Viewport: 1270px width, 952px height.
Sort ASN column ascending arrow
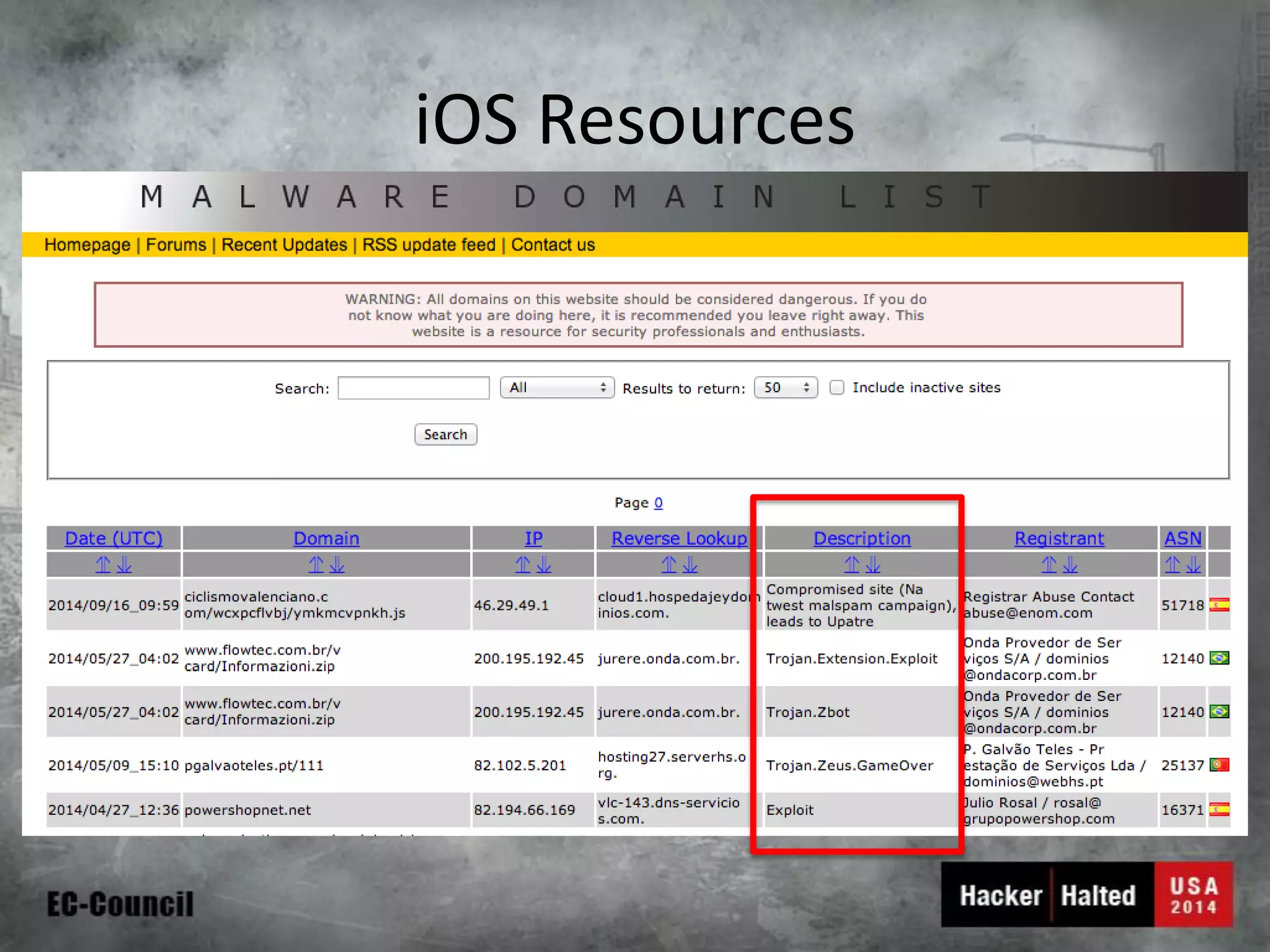[x=1172, y=565]
